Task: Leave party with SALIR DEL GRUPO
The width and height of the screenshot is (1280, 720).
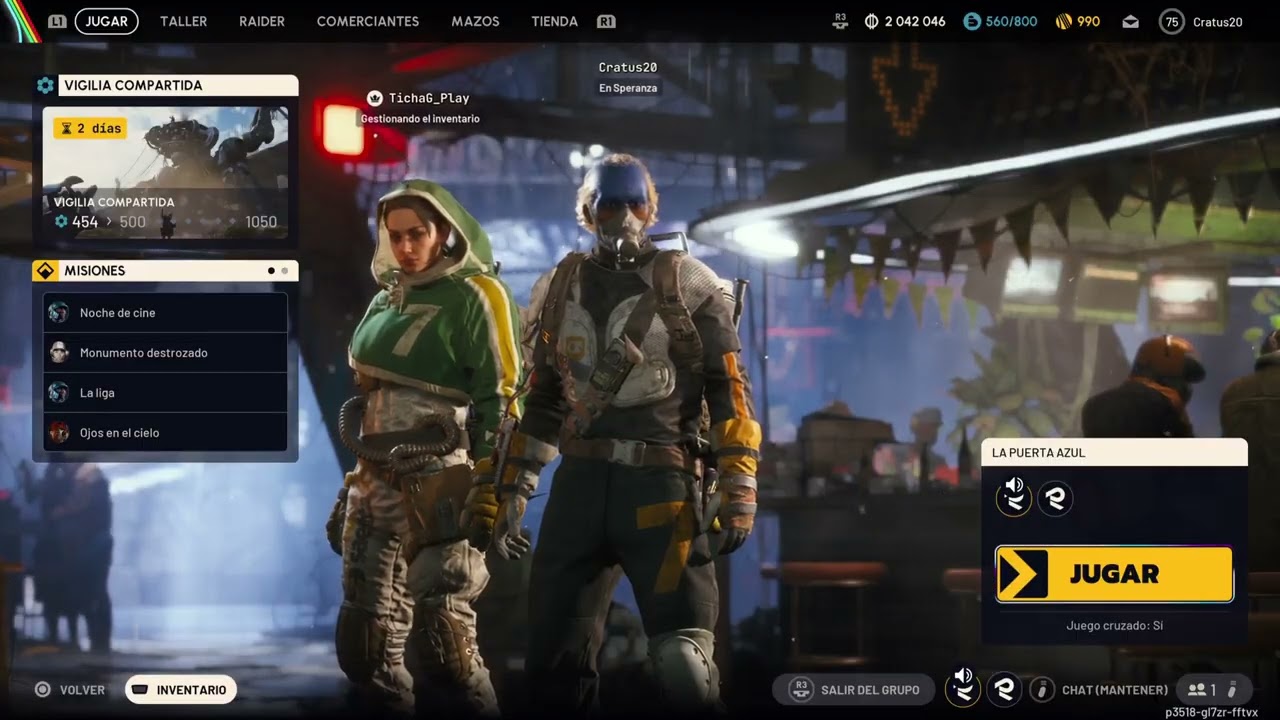Action: point(853,690)
